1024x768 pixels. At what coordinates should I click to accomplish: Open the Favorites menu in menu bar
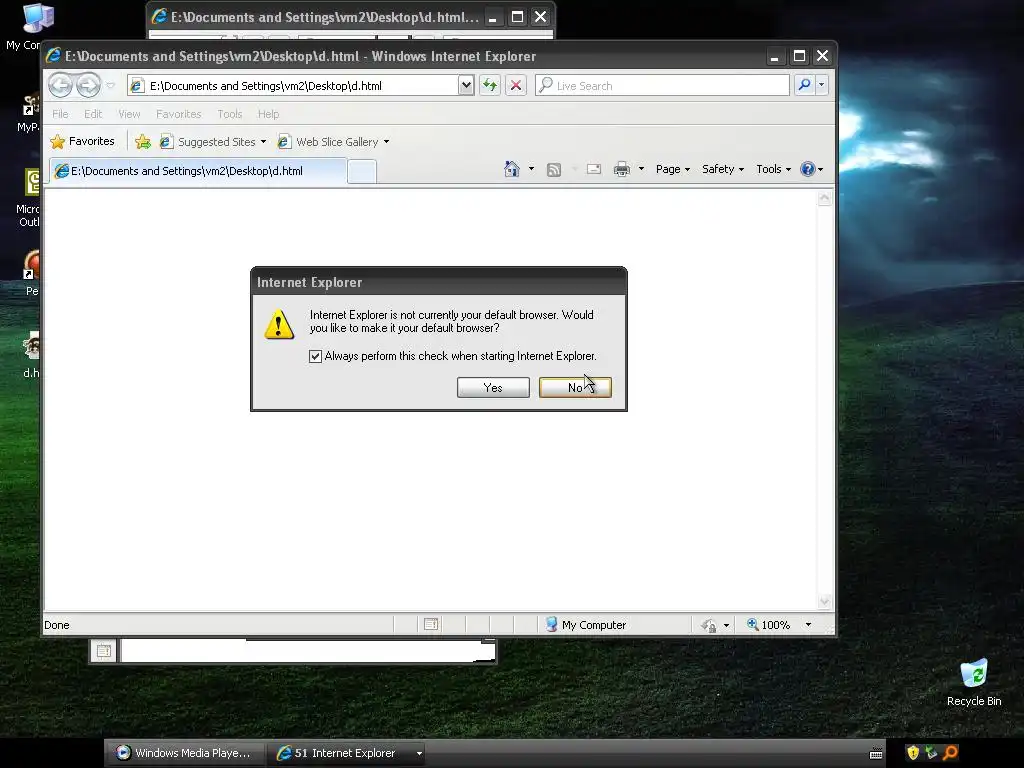tap(178, 114)
